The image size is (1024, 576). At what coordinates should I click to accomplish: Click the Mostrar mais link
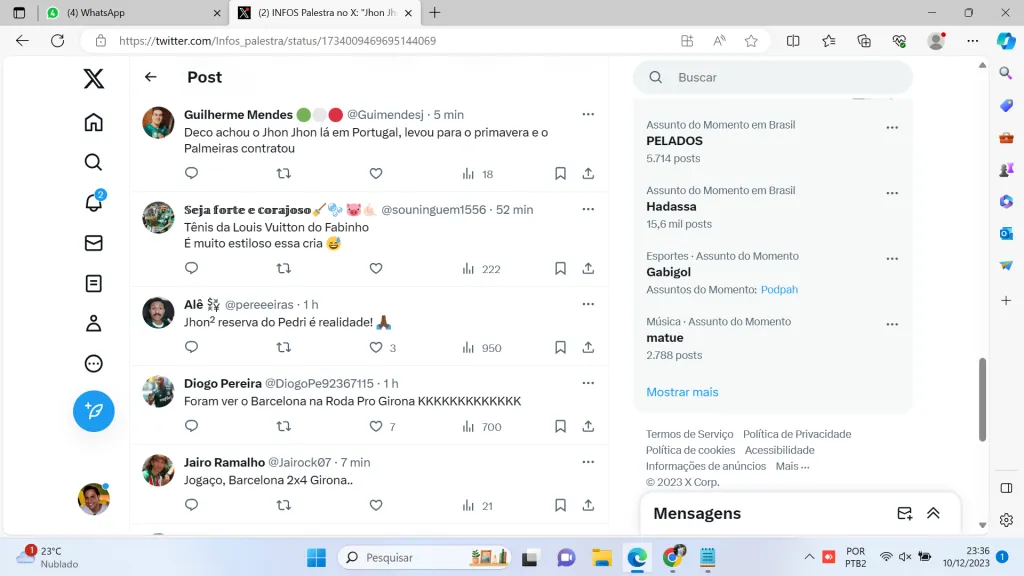click(x=682, y=392)
